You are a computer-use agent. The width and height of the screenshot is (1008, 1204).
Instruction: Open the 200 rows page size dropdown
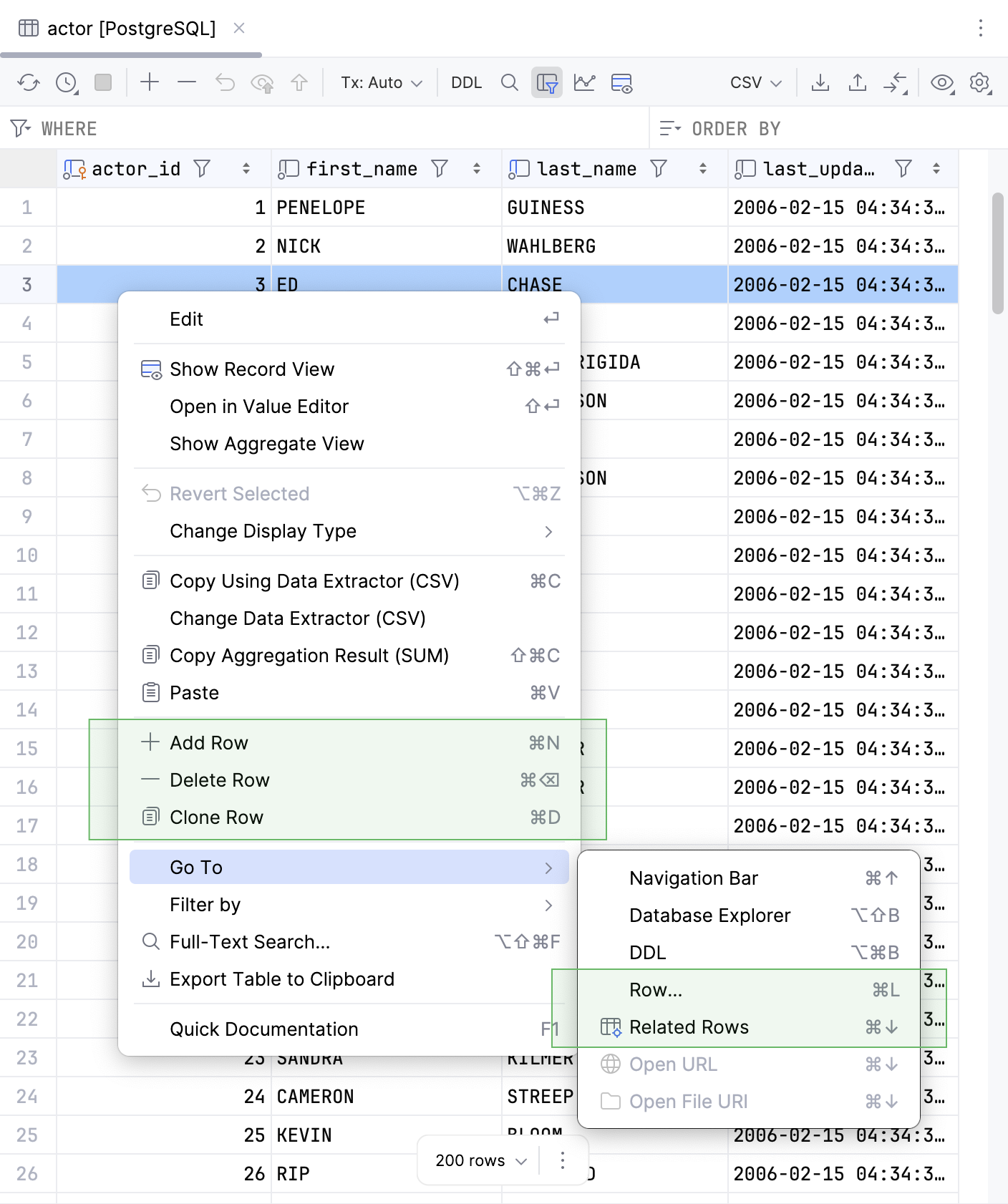coord(480,1160)
